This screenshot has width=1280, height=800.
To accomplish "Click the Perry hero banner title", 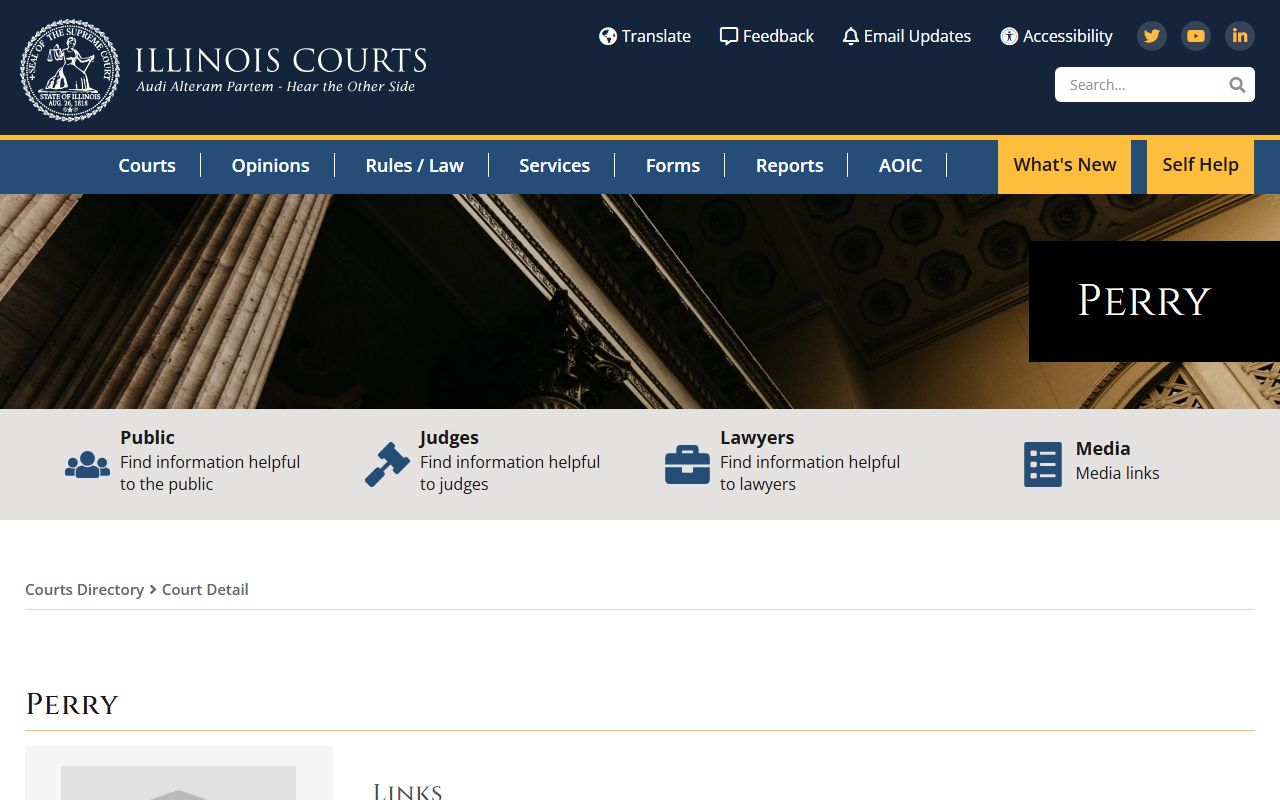I will (x=1144, y=301).
